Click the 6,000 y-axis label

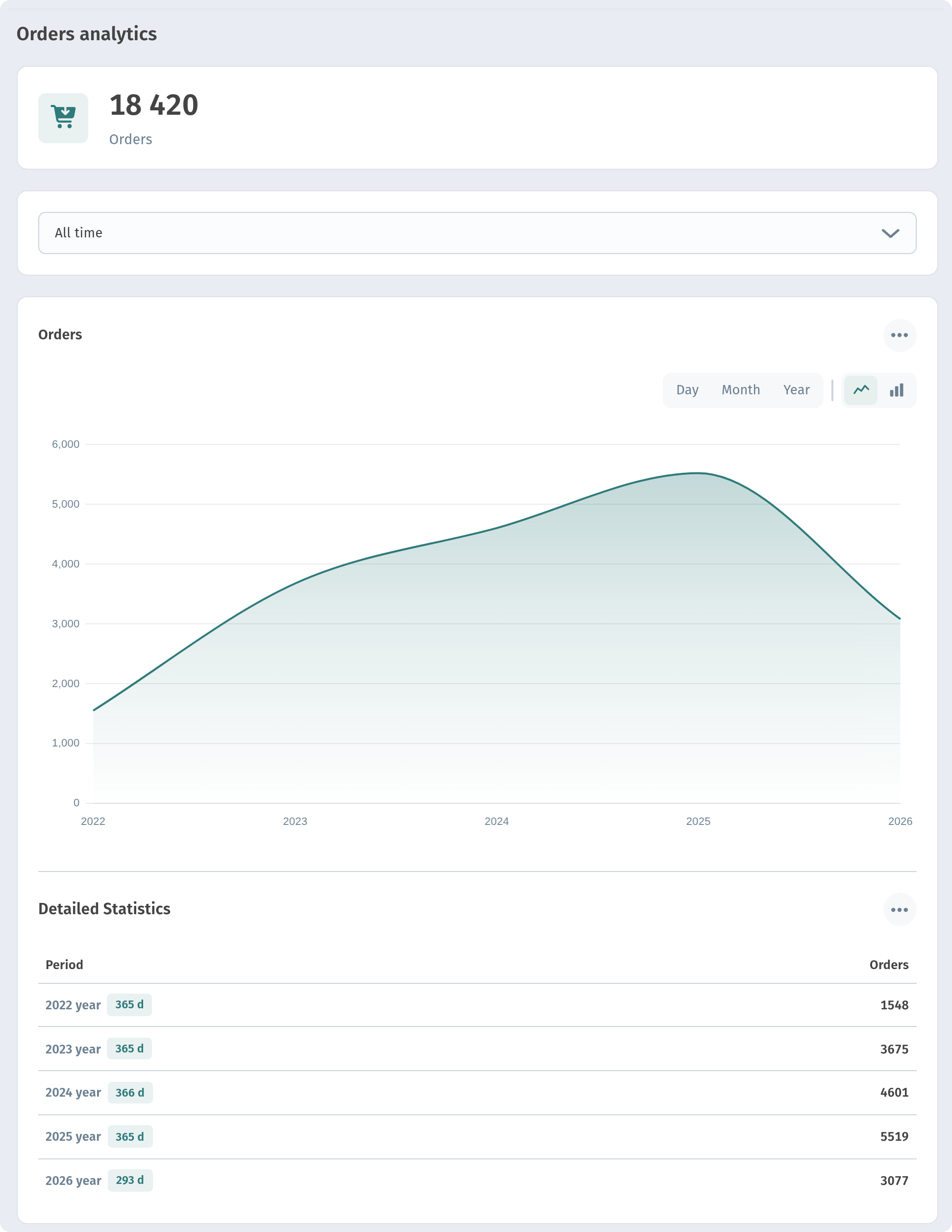click(x=65, y=444)
